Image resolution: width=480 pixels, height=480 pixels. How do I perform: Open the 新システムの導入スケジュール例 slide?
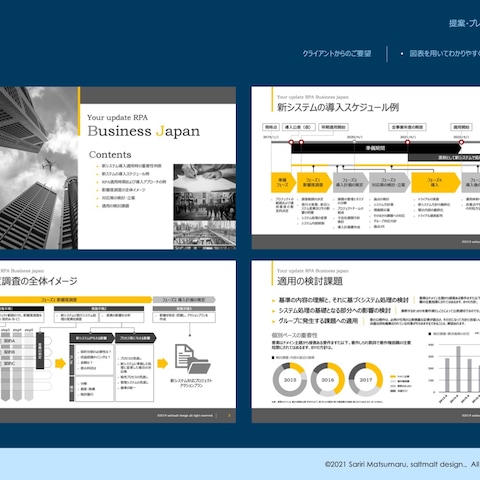click(x=366, y=168)
